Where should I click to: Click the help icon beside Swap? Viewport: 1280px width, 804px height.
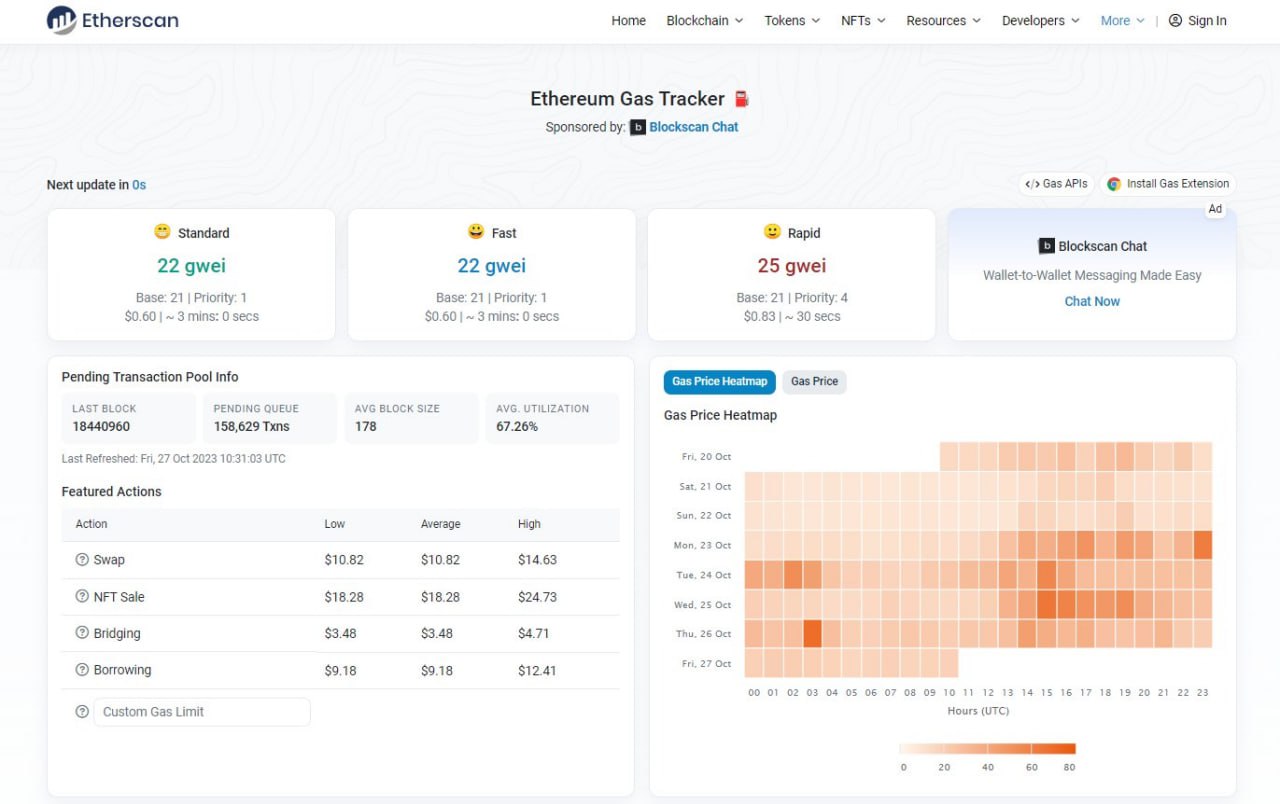(x=82, y=560)
